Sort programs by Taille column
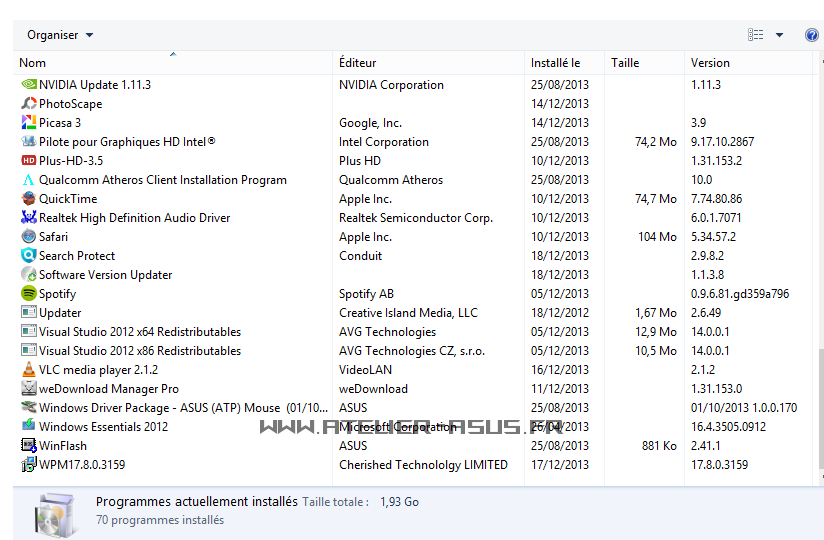The width and height of the screenshot is (824, 540). [625, 63]
